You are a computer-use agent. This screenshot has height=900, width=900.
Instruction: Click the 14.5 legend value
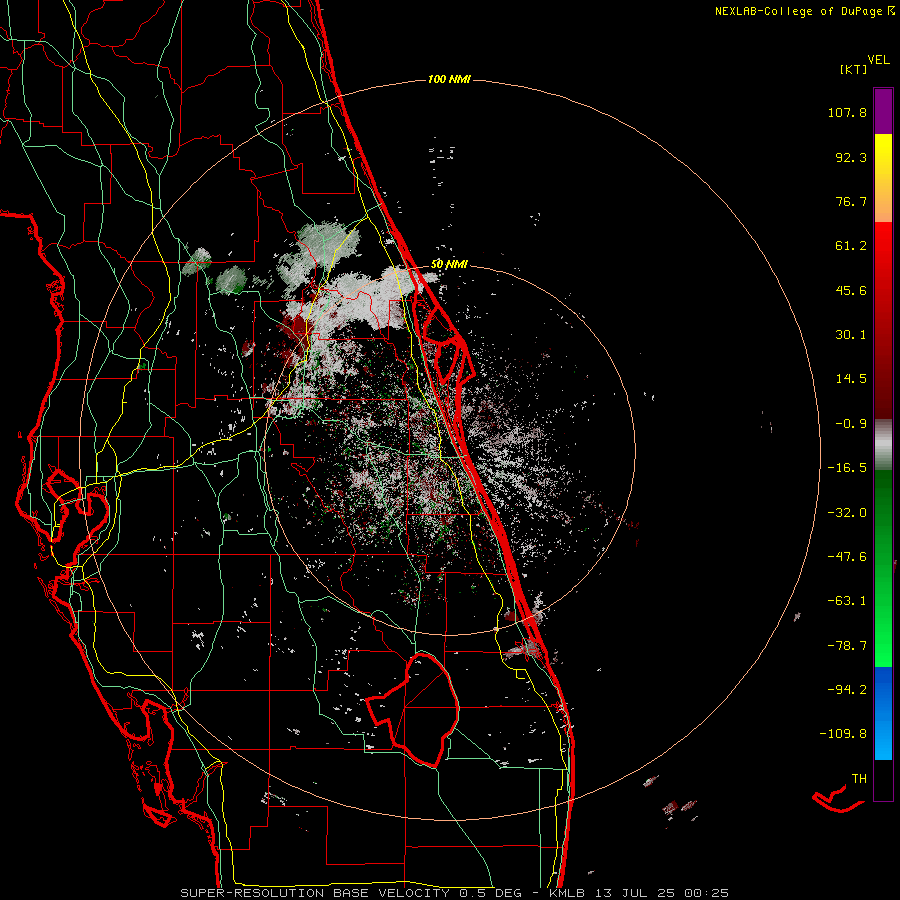click(851, 379)
